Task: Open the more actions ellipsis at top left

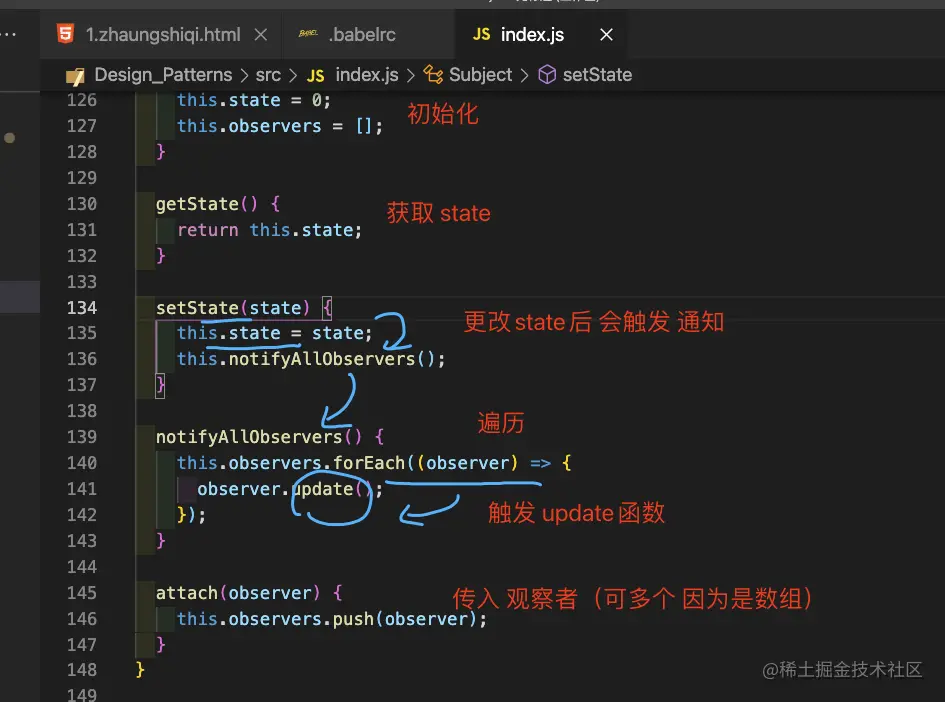Action: [8, 34]
